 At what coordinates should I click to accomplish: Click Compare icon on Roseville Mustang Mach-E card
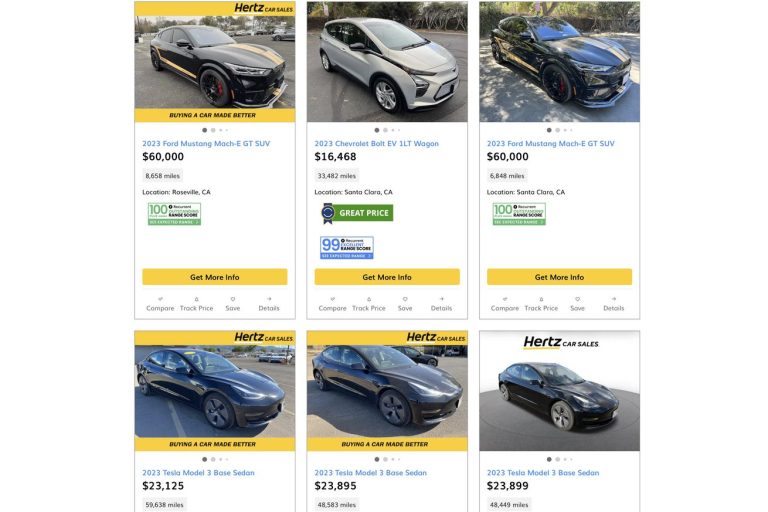160,298
